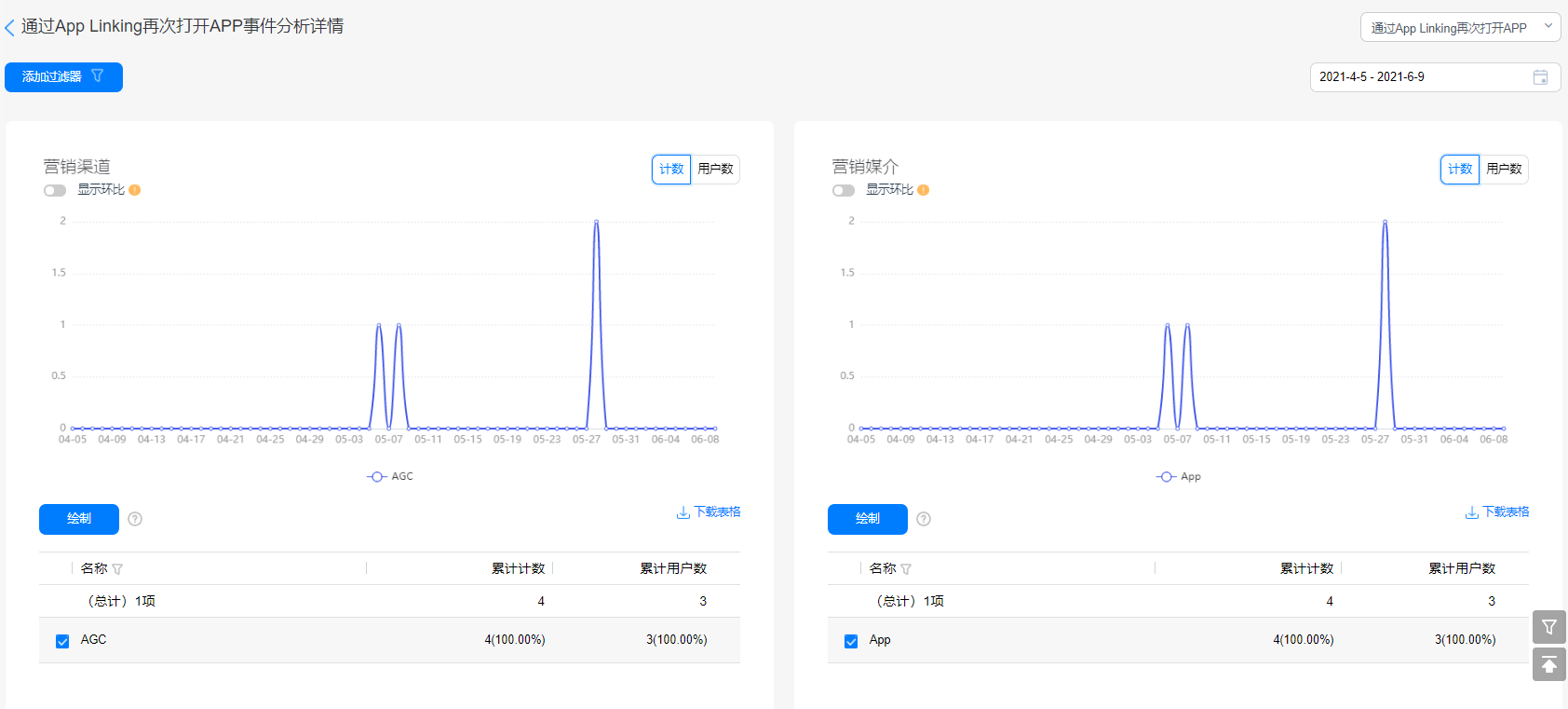This screenshot has height=709, width=1568.
Task: Go back using the left arrow
Action: tap(9, 28)
